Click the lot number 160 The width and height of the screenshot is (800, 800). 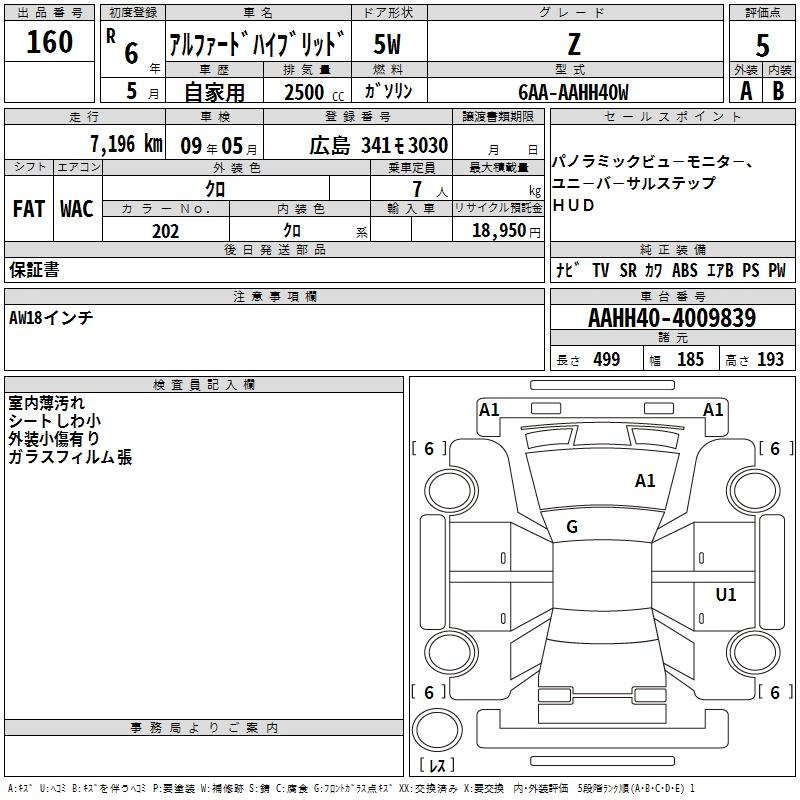coord(49,42)
